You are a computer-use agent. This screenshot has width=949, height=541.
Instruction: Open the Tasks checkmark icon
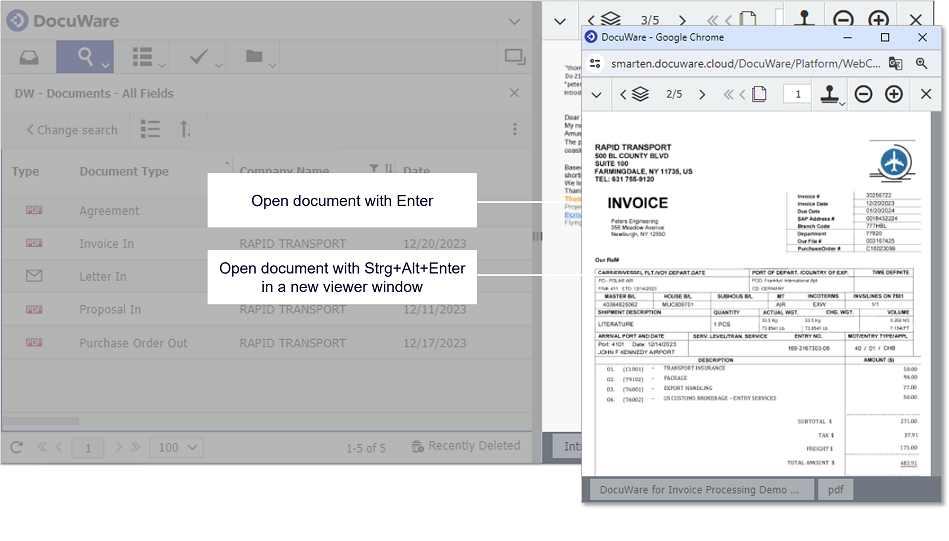tap(200, 57)
